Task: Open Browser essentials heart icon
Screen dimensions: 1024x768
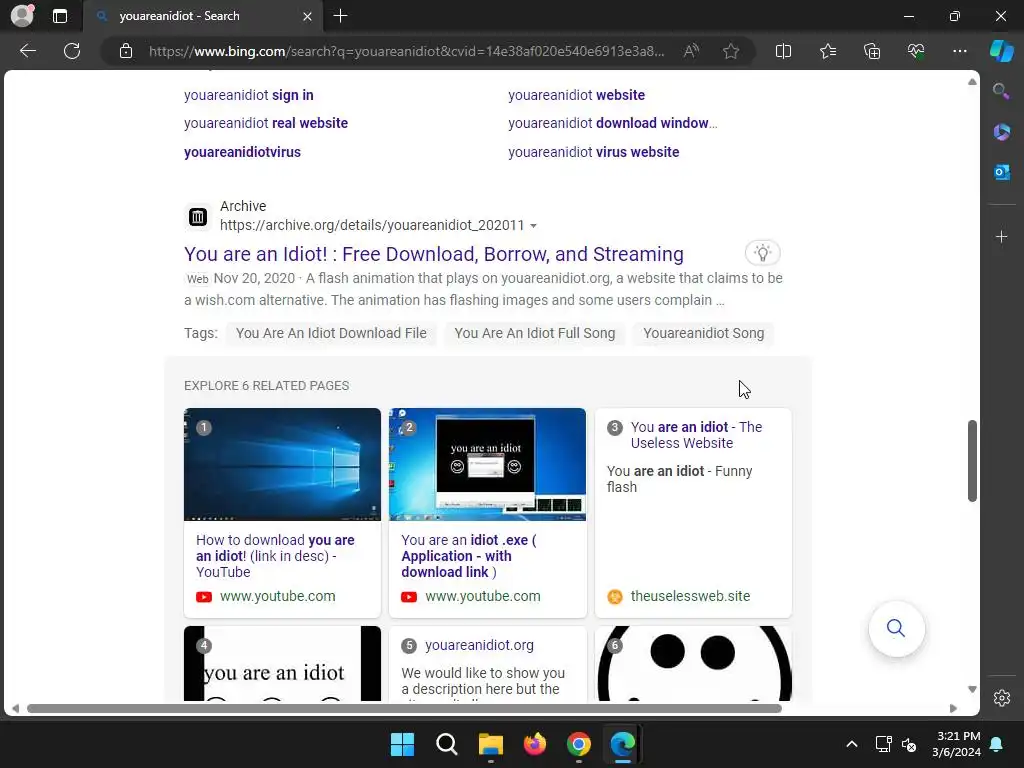Action: point(916,51)
